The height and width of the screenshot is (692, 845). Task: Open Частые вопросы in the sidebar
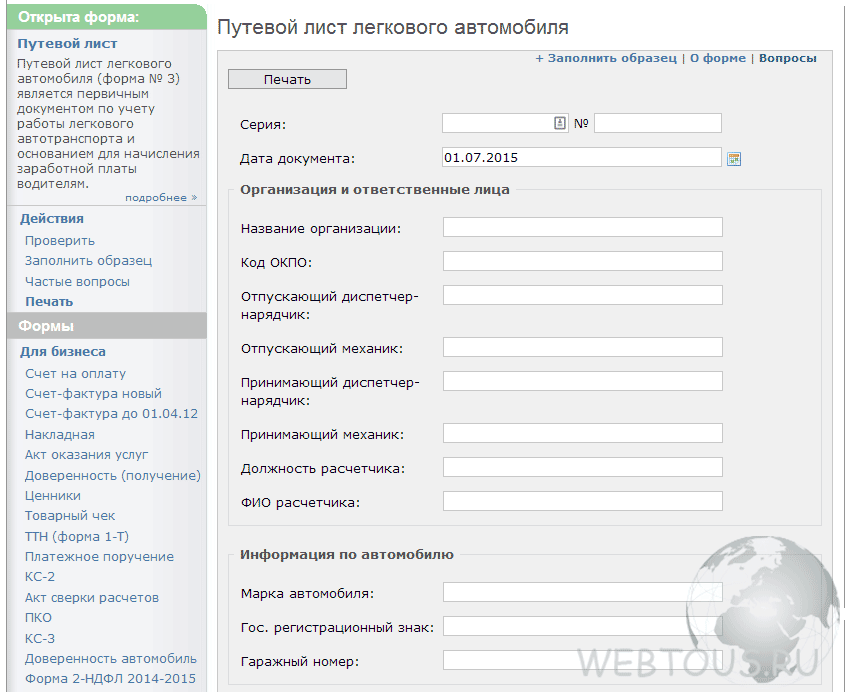pyautogui.click(x=77, y=281)
